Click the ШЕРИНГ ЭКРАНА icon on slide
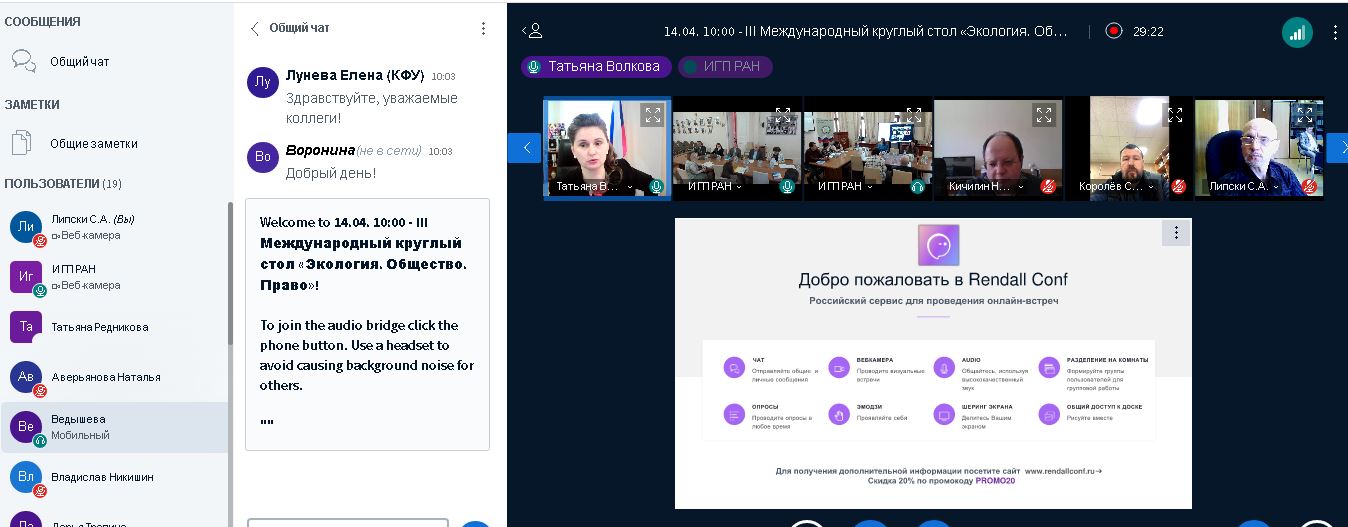 tap(943, 414)
